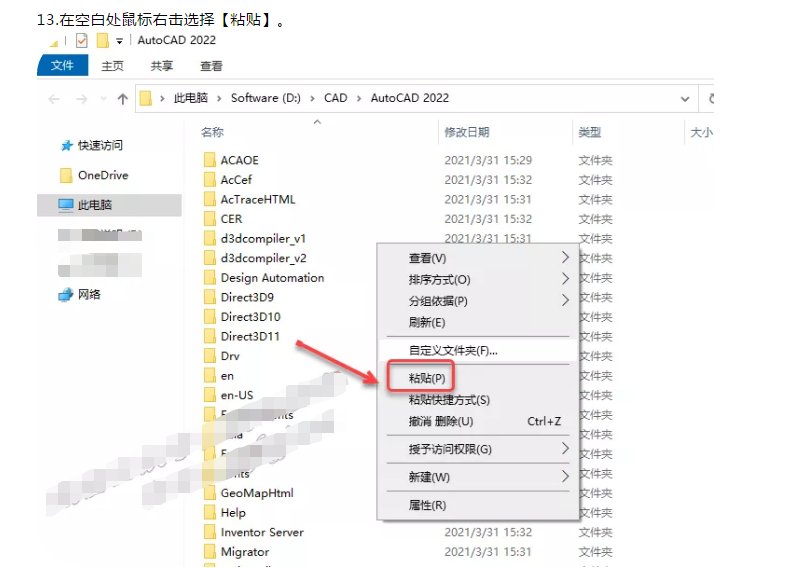Click the folder icon in address bar
808x568 pixels.
146,98
